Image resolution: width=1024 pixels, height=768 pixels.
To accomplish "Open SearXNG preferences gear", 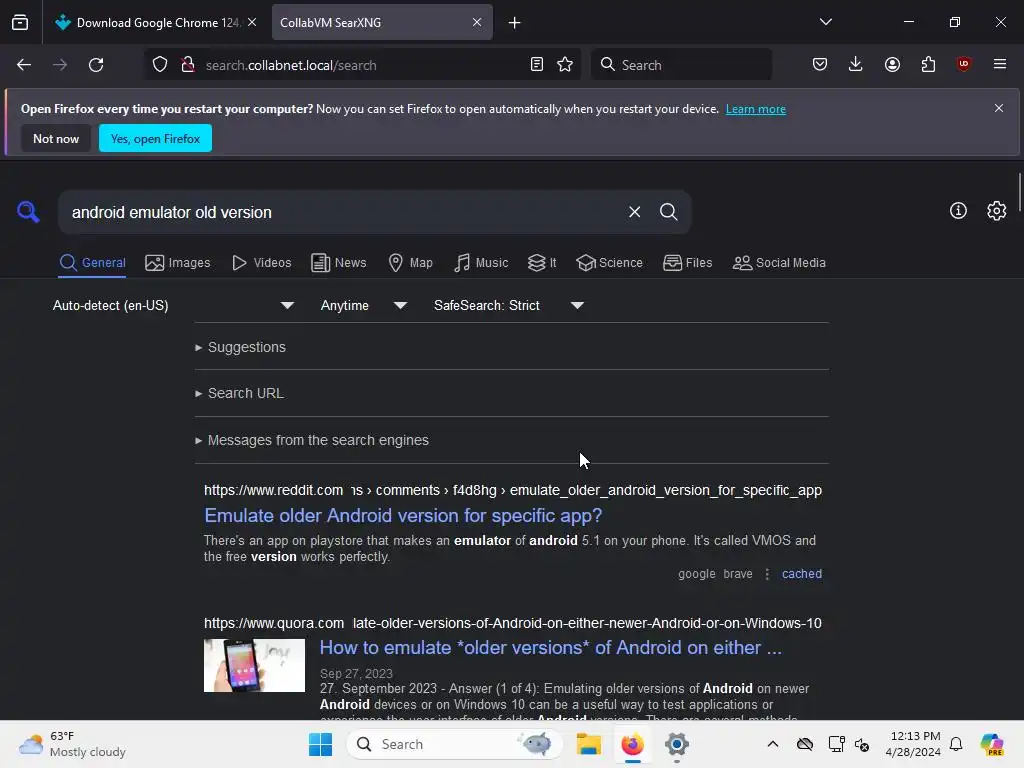I will pos(997,210).
